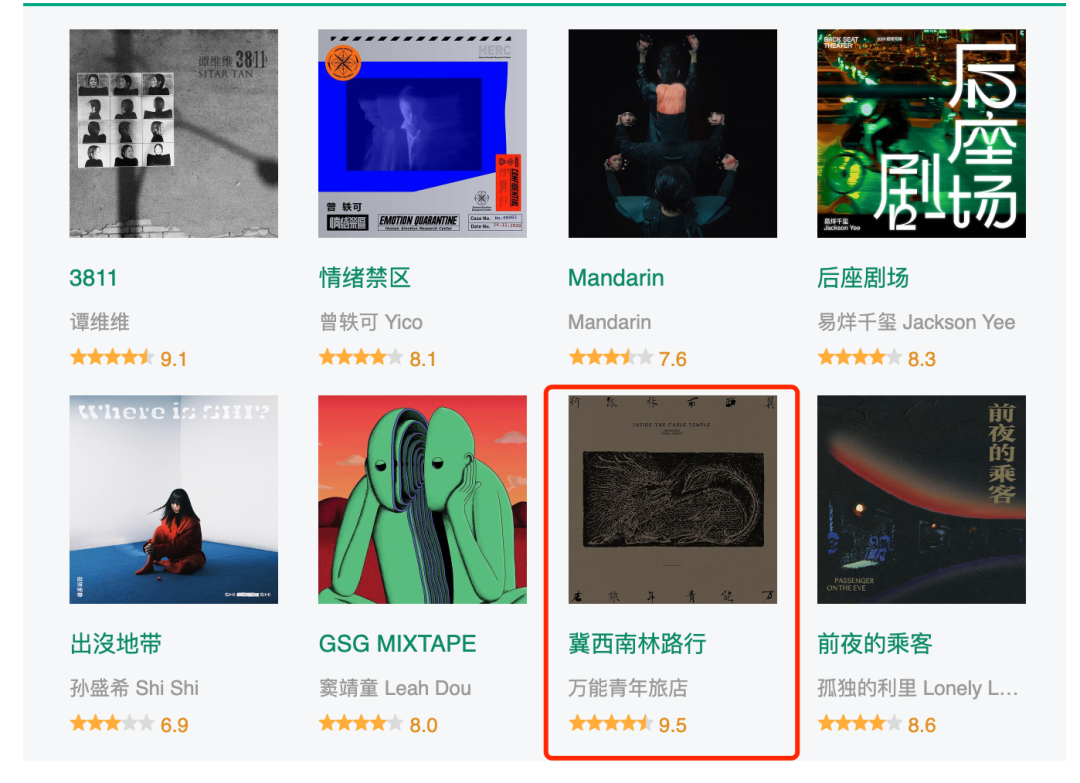Open the 前夜的乘客 album cover image
The width and height of the screenshot is (1080, 783).
921,499
